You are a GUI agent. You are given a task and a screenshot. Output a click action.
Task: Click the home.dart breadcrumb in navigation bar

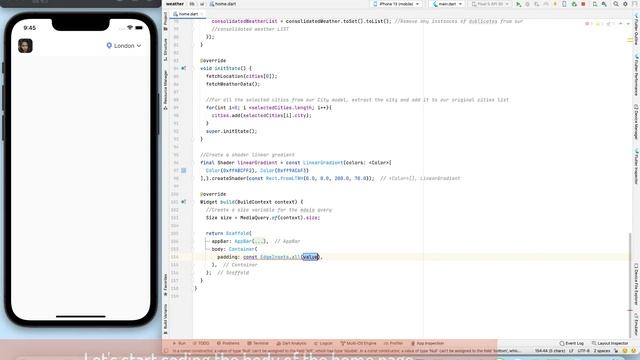223,4
